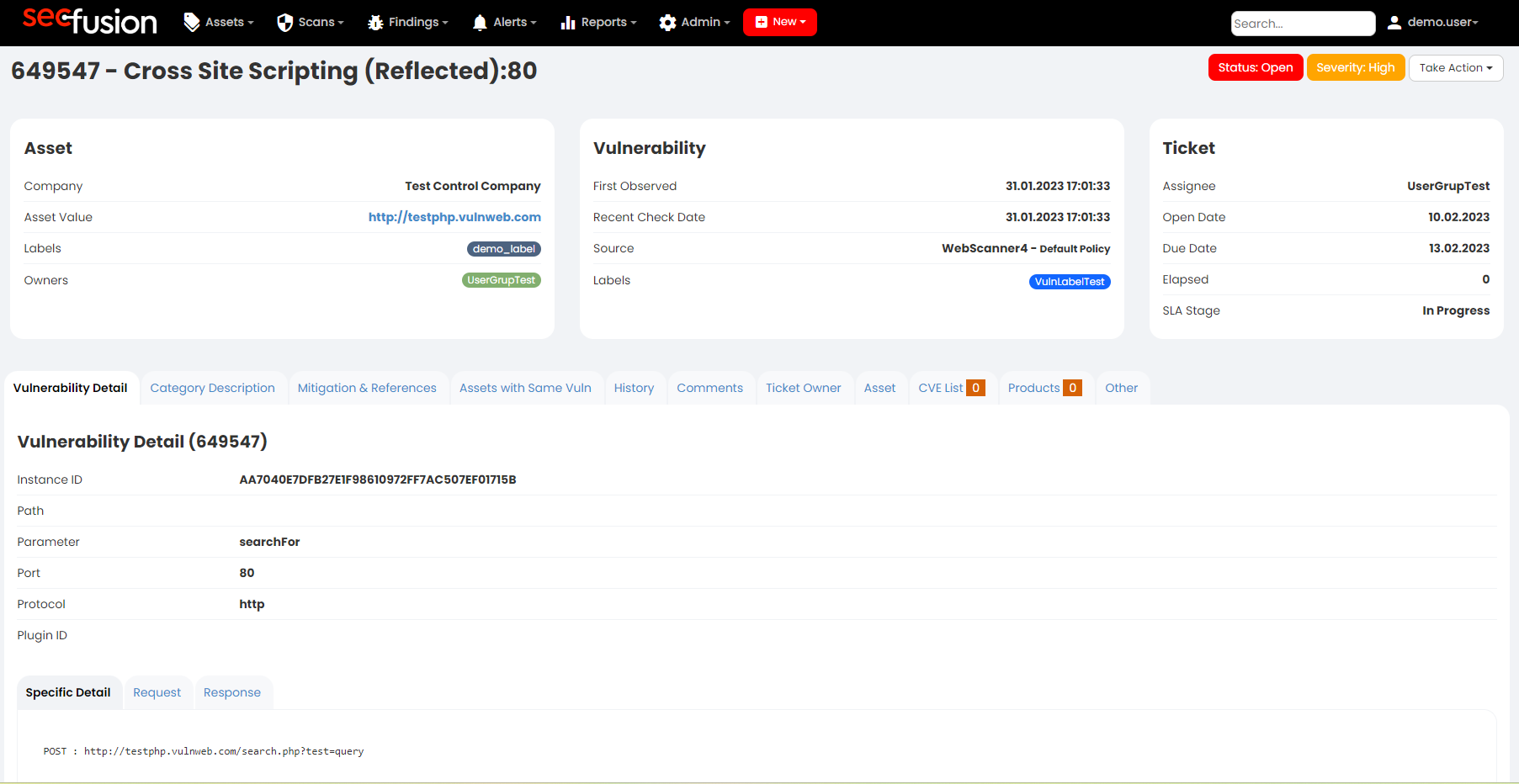Viewport: 1519px width, 784px height.
Task: Open the Products tab
Action: 1045,388
